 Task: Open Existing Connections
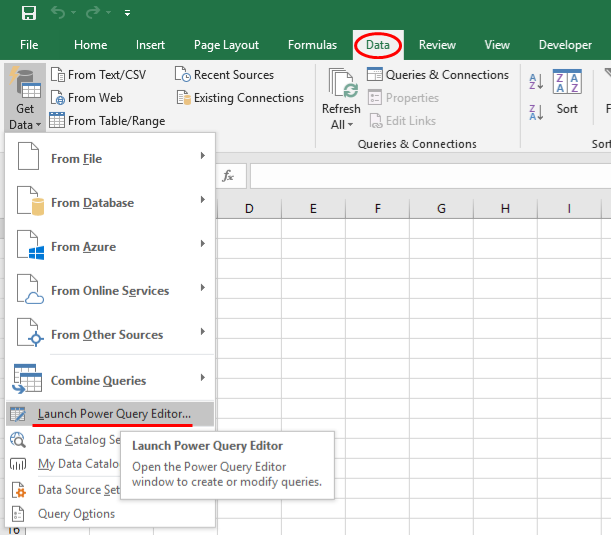240,97
